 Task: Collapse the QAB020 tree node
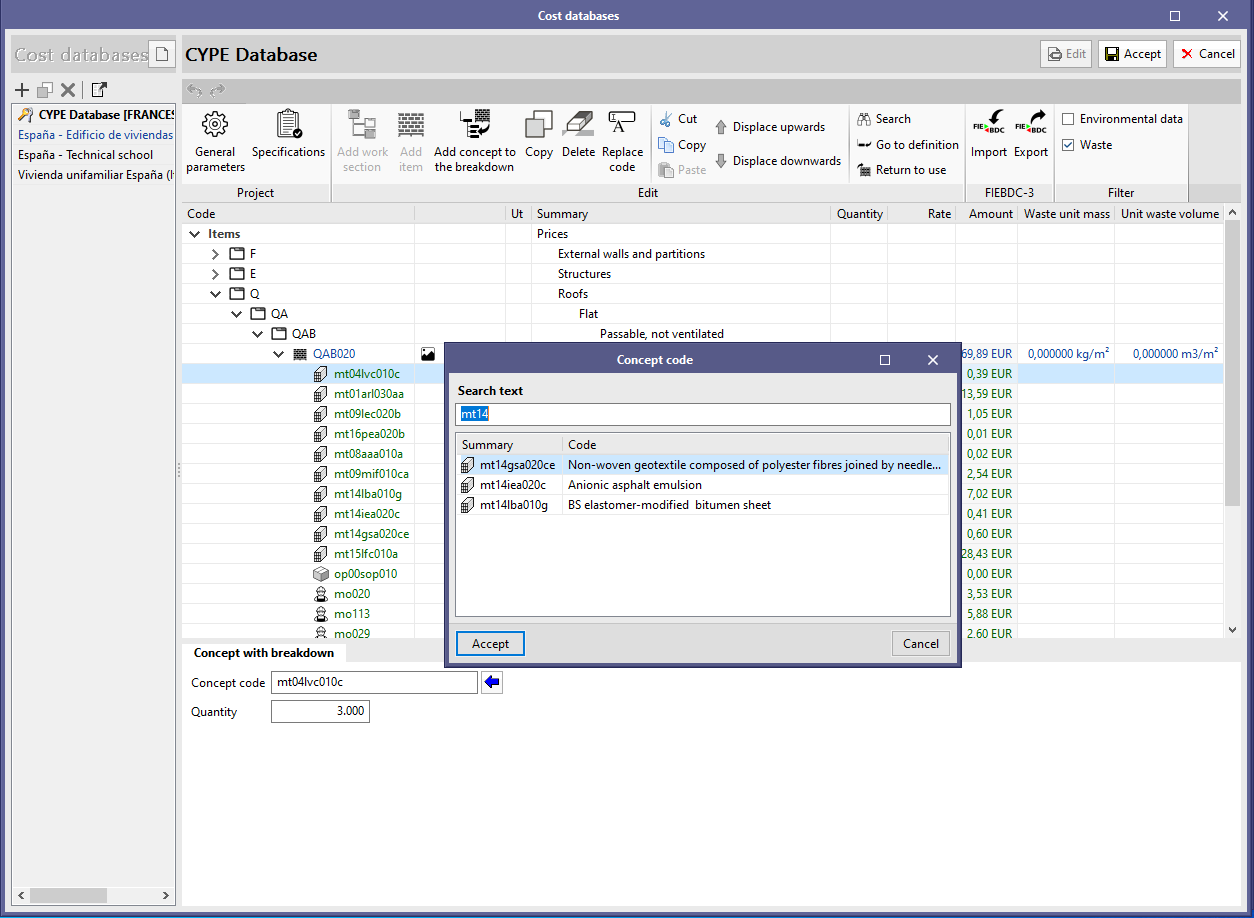click(279, 354)
